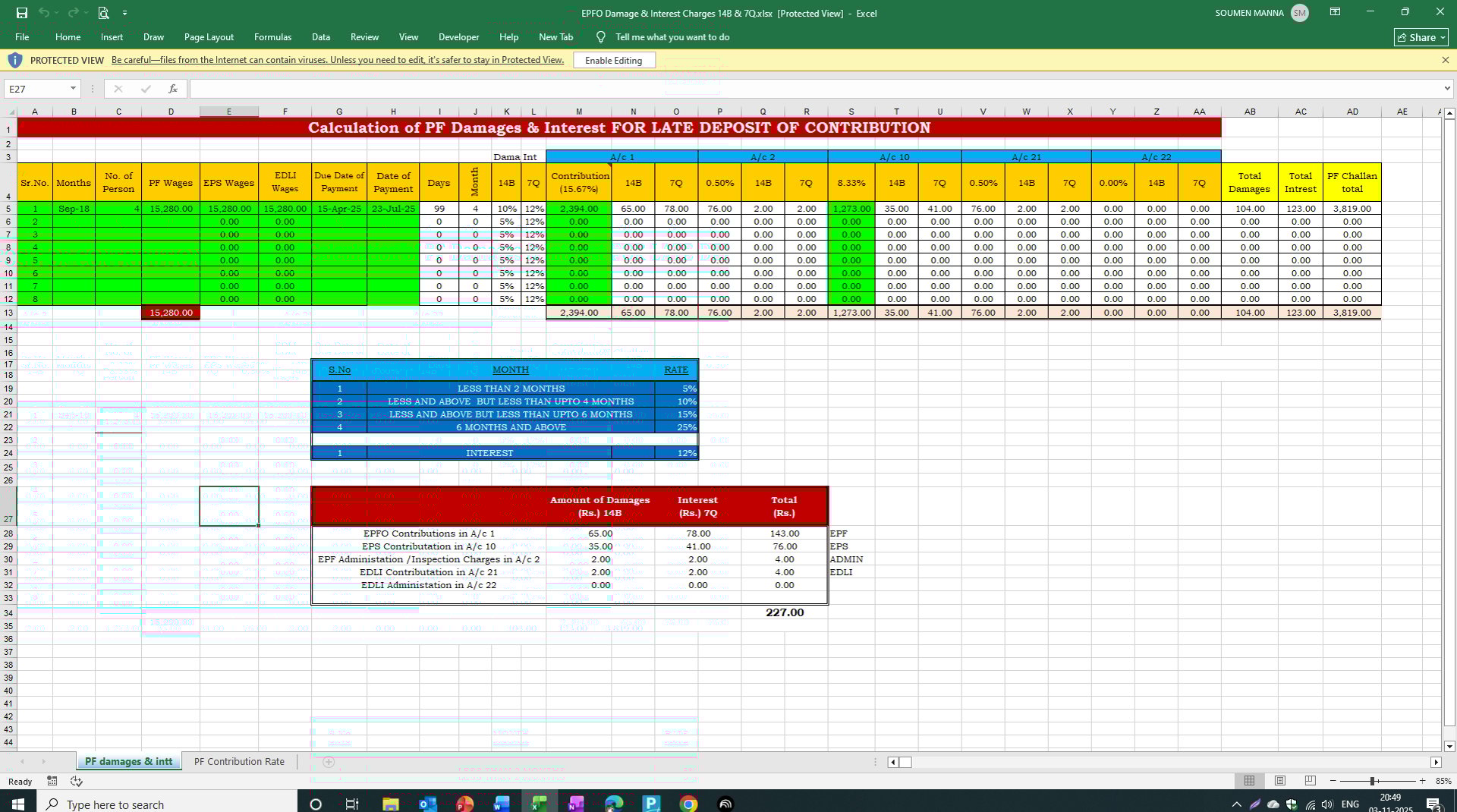Click the Protected View shield icon
Image resolution: width=1457 pixels, height=812 pixels.
[x=15, y=60]
